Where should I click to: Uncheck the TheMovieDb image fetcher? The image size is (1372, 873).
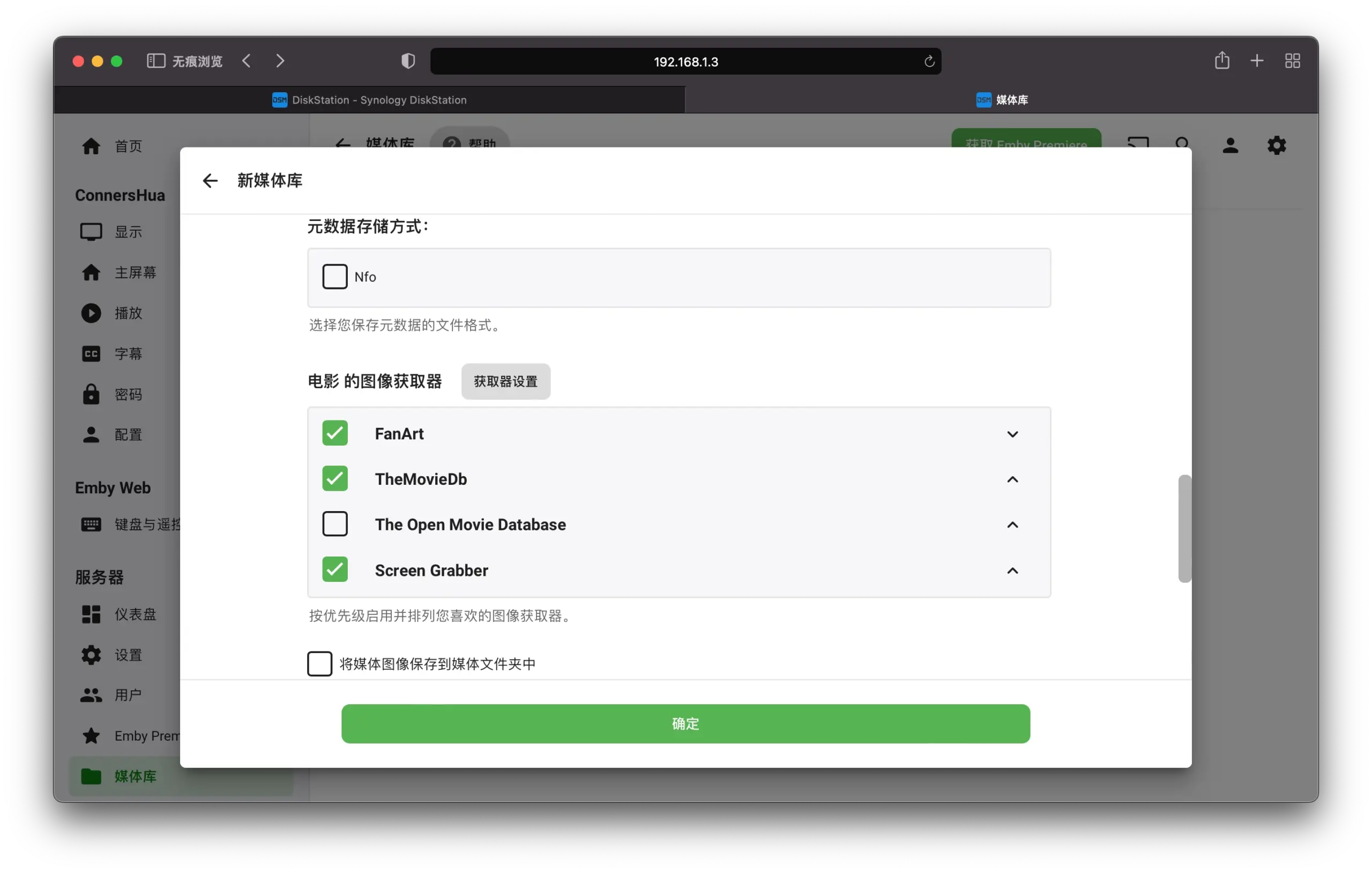pos(334,479)
